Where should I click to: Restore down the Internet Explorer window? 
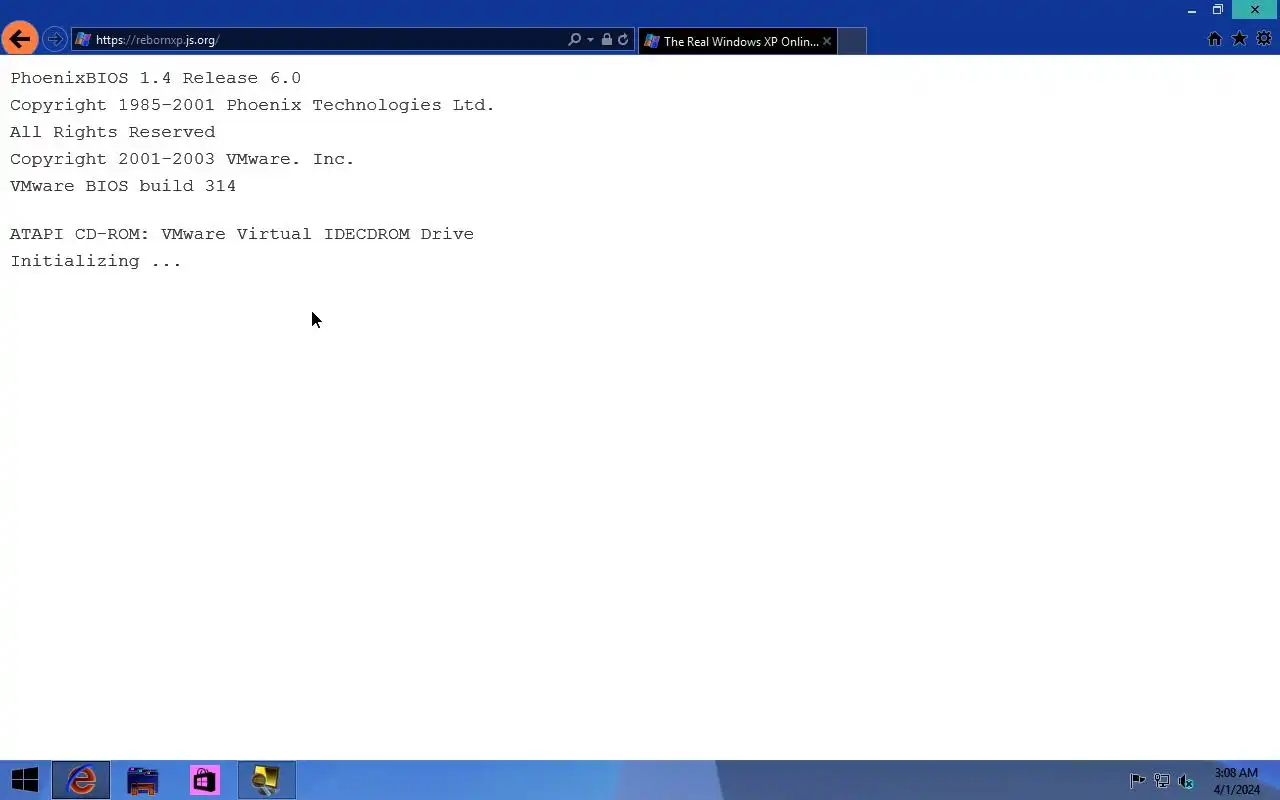click(x=1218, y=10)
